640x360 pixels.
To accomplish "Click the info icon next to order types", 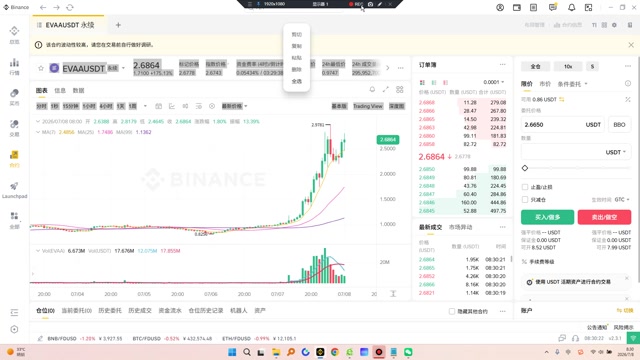I will 628,83.
